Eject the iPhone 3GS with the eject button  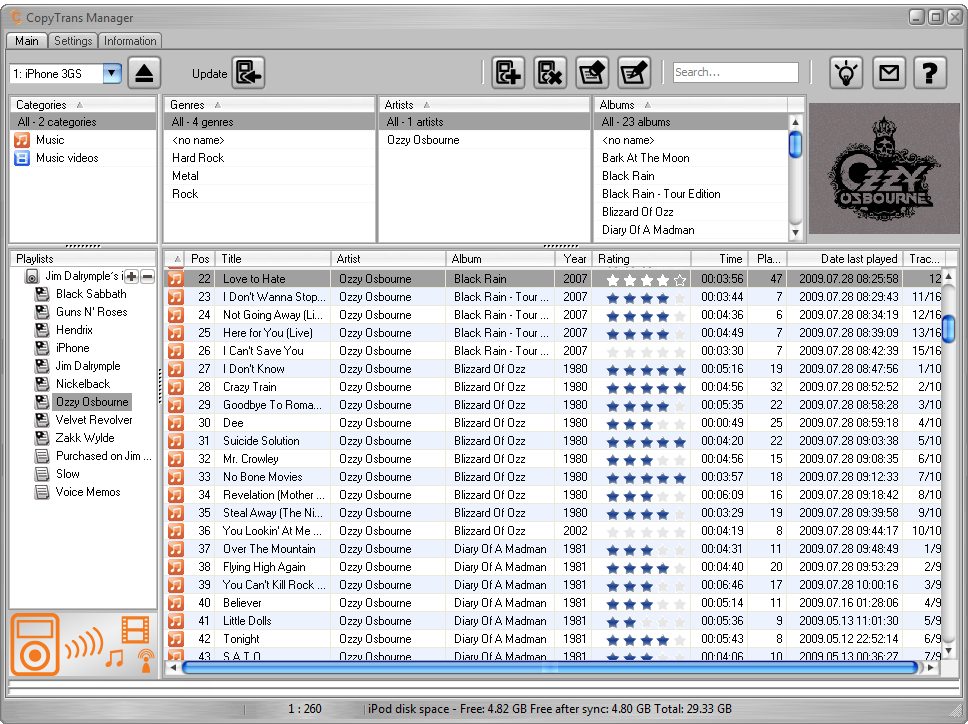(144, 73)
